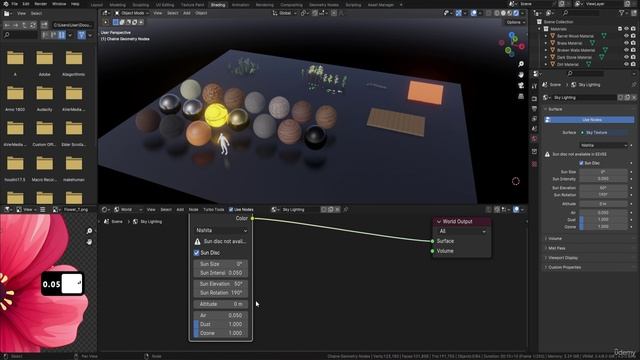Screen dimensions: 640x360
Task: Collapse the World Output node chevron
Action: click(439, 222)
